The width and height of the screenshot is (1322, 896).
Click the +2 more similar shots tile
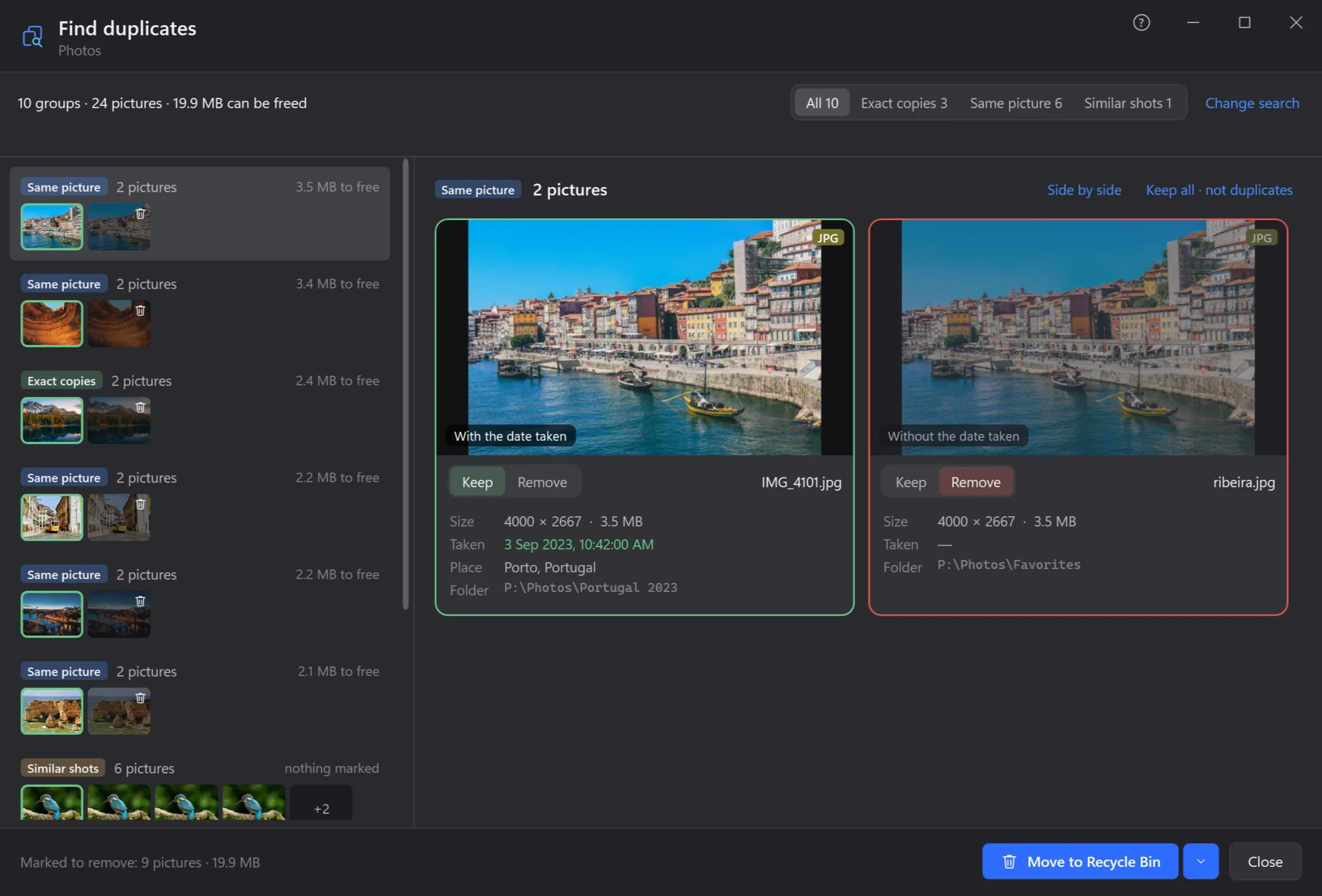coord(321,804)
